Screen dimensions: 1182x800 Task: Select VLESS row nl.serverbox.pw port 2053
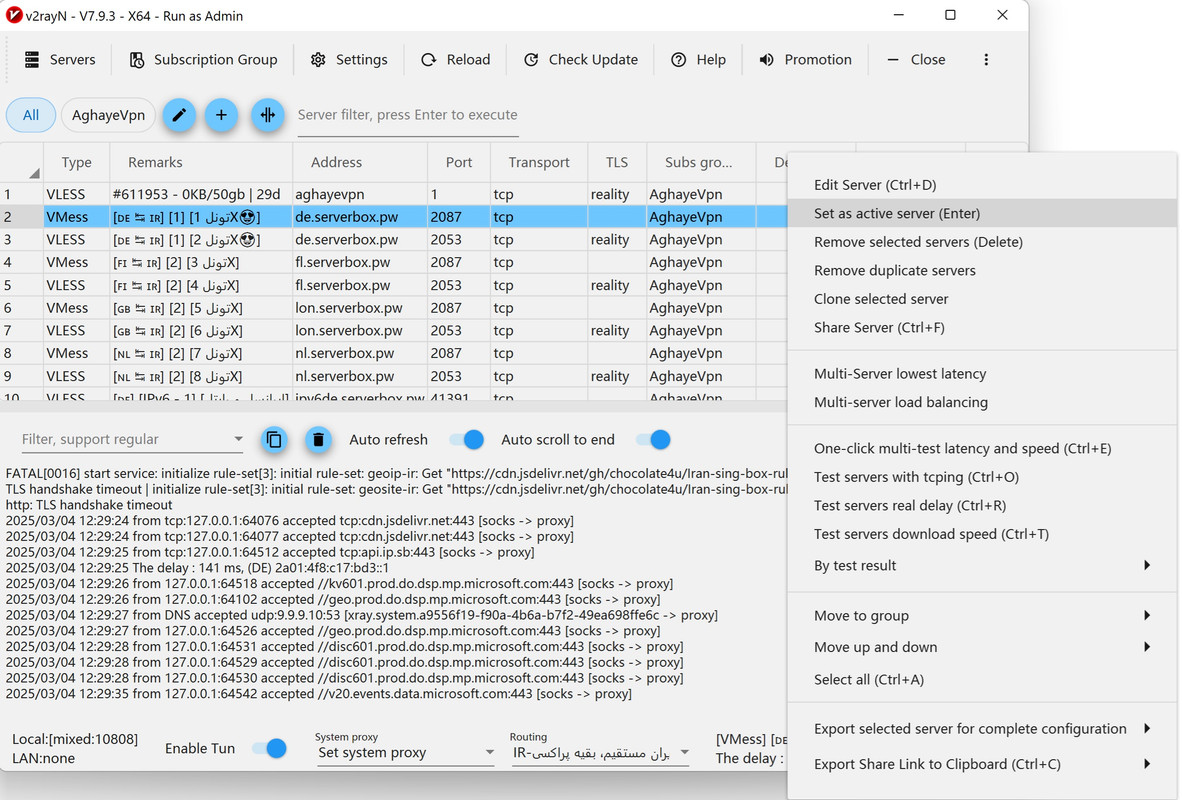[x=393, y=375]
